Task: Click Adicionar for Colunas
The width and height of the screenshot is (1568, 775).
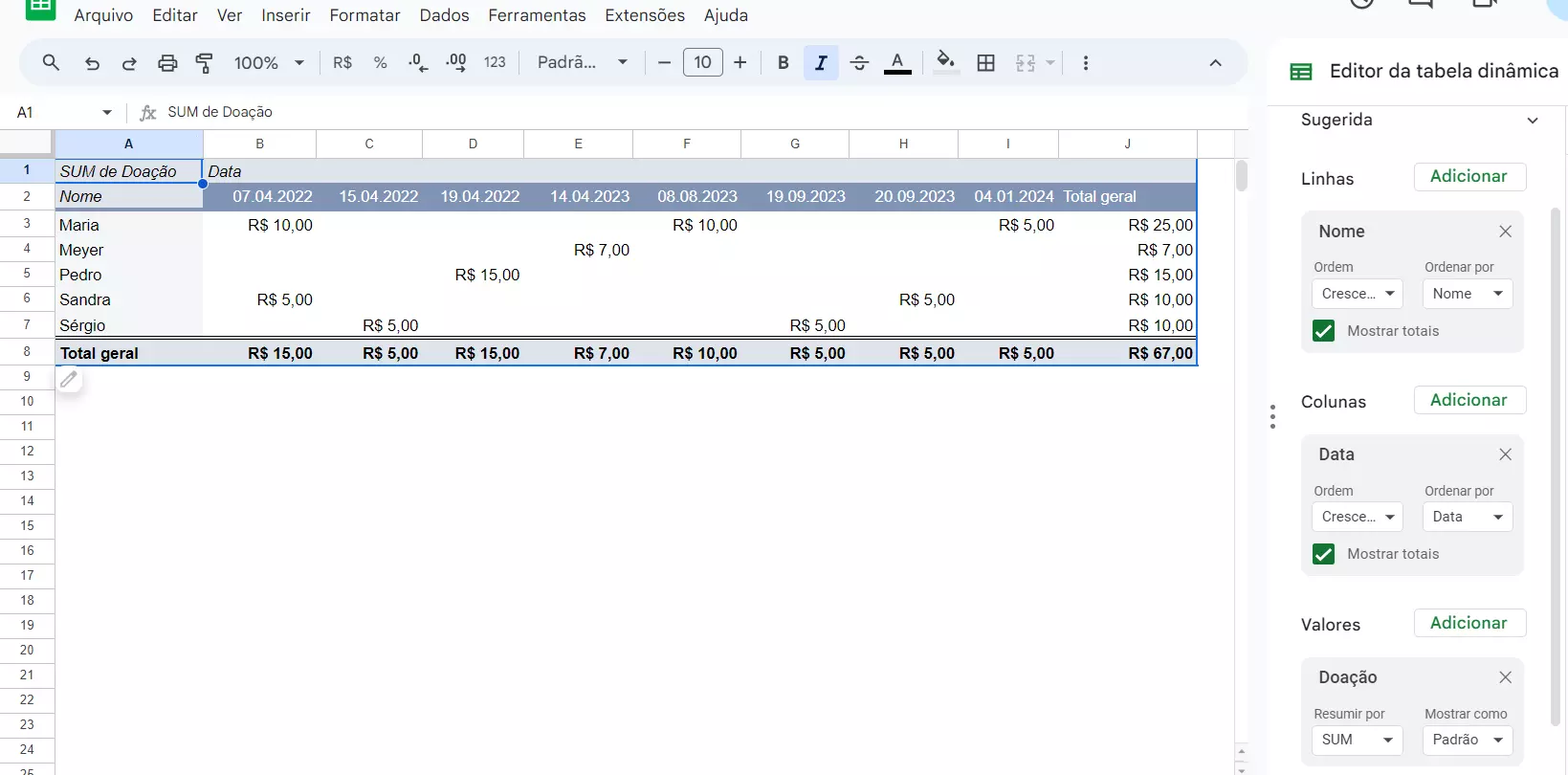Action: (x=1469, y=400)
